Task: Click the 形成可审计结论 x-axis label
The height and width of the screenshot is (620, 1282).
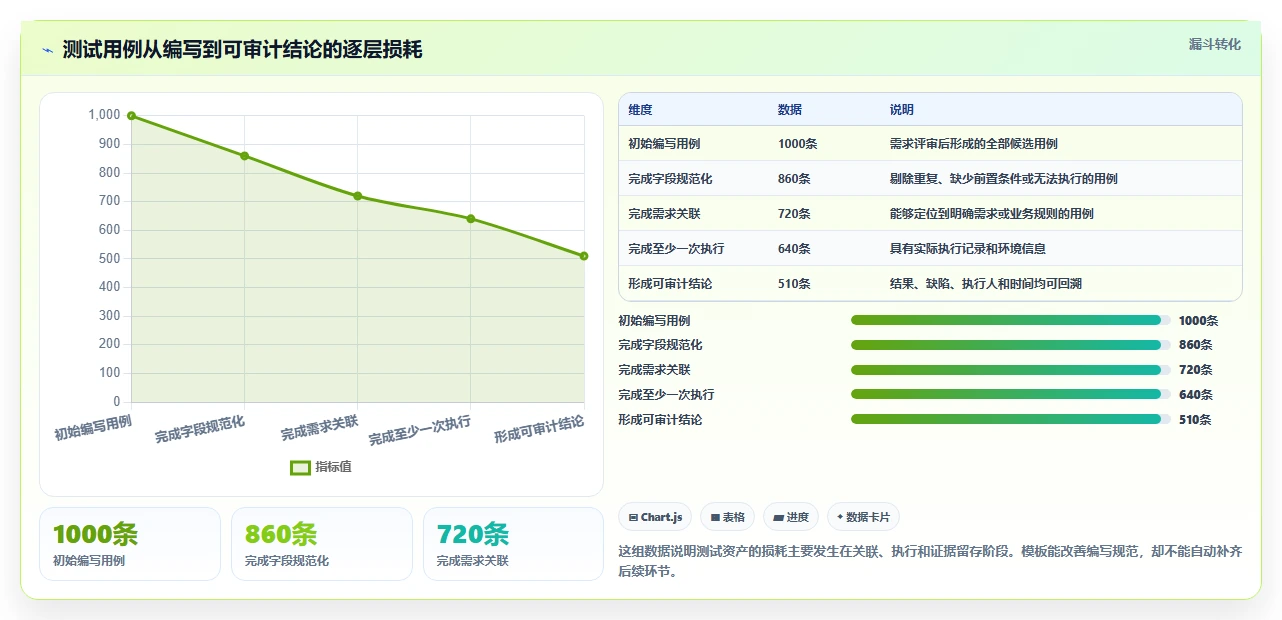Action: click(x=539, y=430)
